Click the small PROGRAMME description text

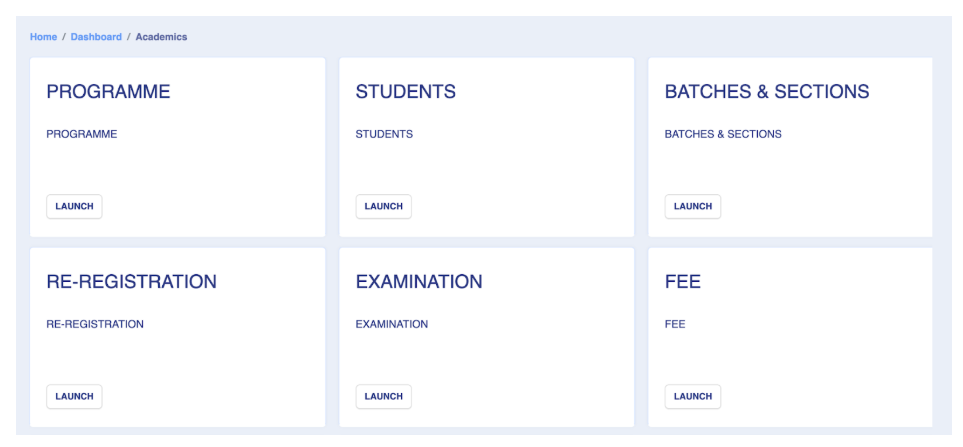81,134
